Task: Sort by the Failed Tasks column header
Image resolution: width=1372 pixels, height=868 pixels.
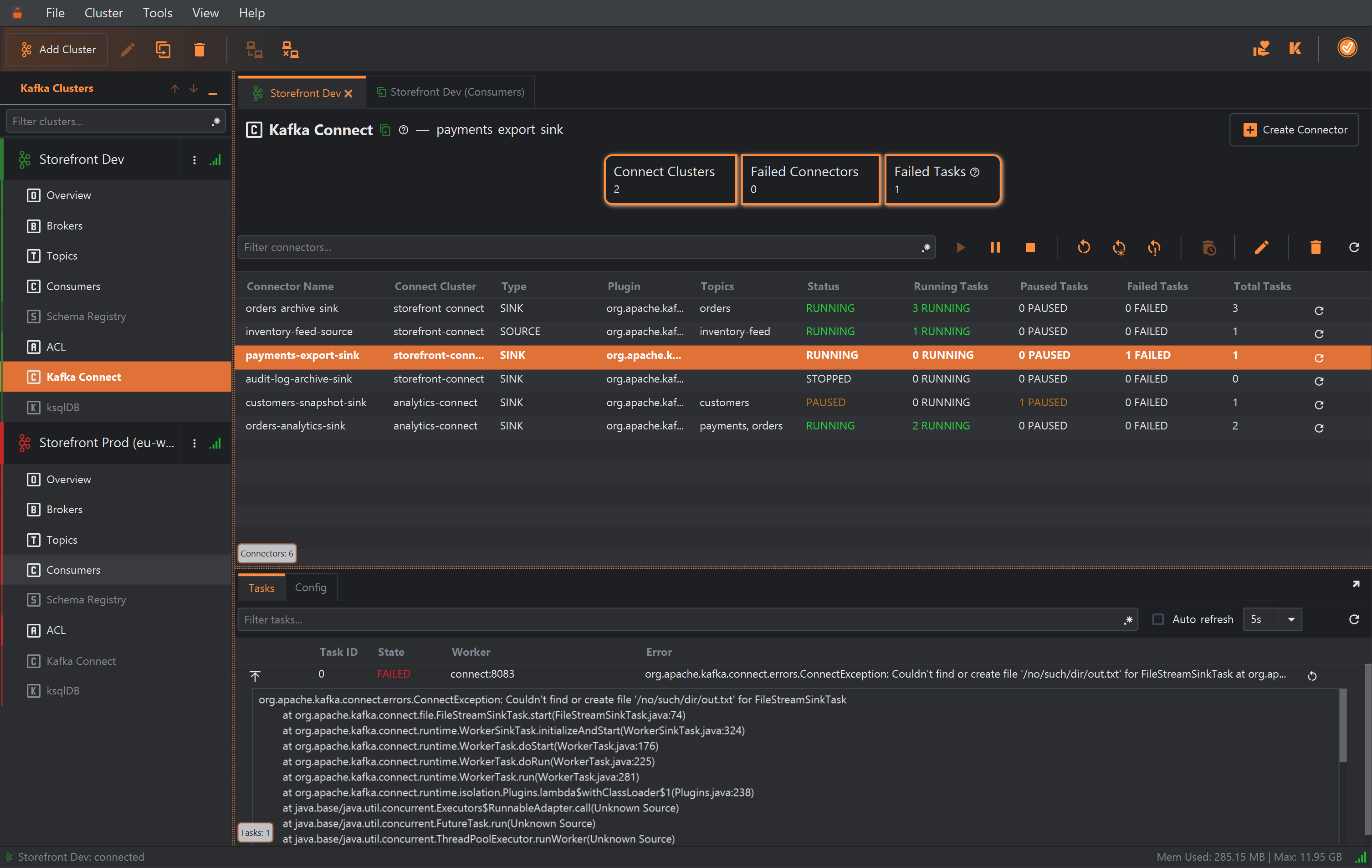Action: click(x=1157, y=286)
